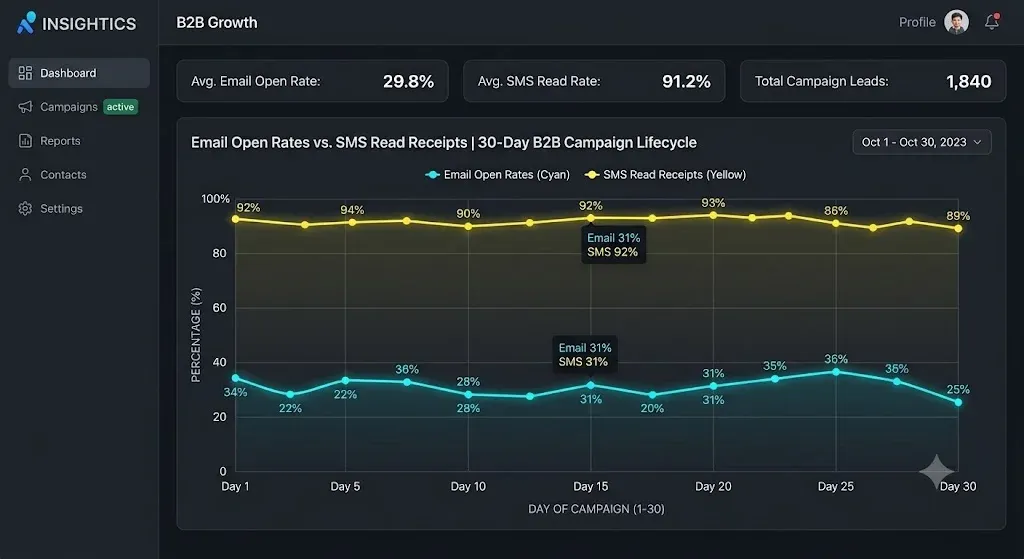Toggle Email Open Rates legend entry
This screenshot has height=559, width=1024.
pos(498,174)
